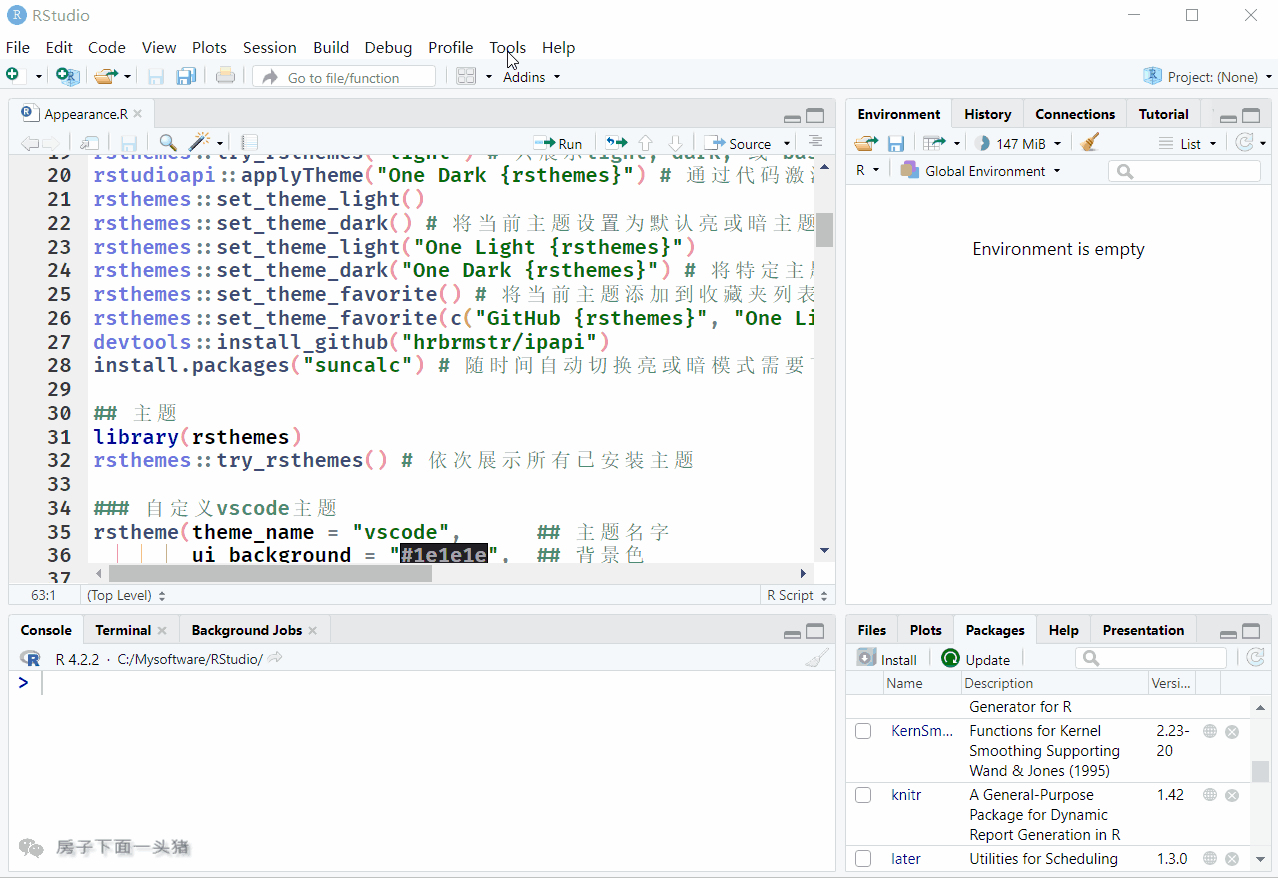Click the Import Dataset table icon
Viewport: 1278px width, 878px height.
pos(934,143)
